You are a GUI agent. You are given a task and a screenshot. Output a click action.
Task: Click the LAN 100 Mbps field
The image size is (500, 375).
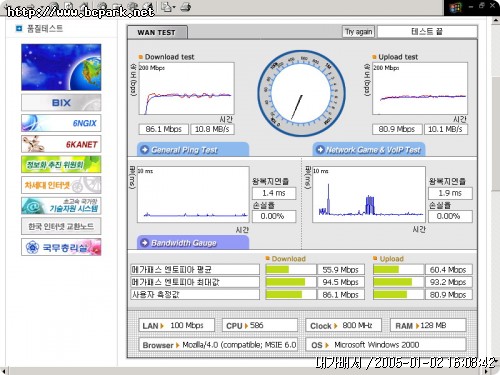click(177, 325)
